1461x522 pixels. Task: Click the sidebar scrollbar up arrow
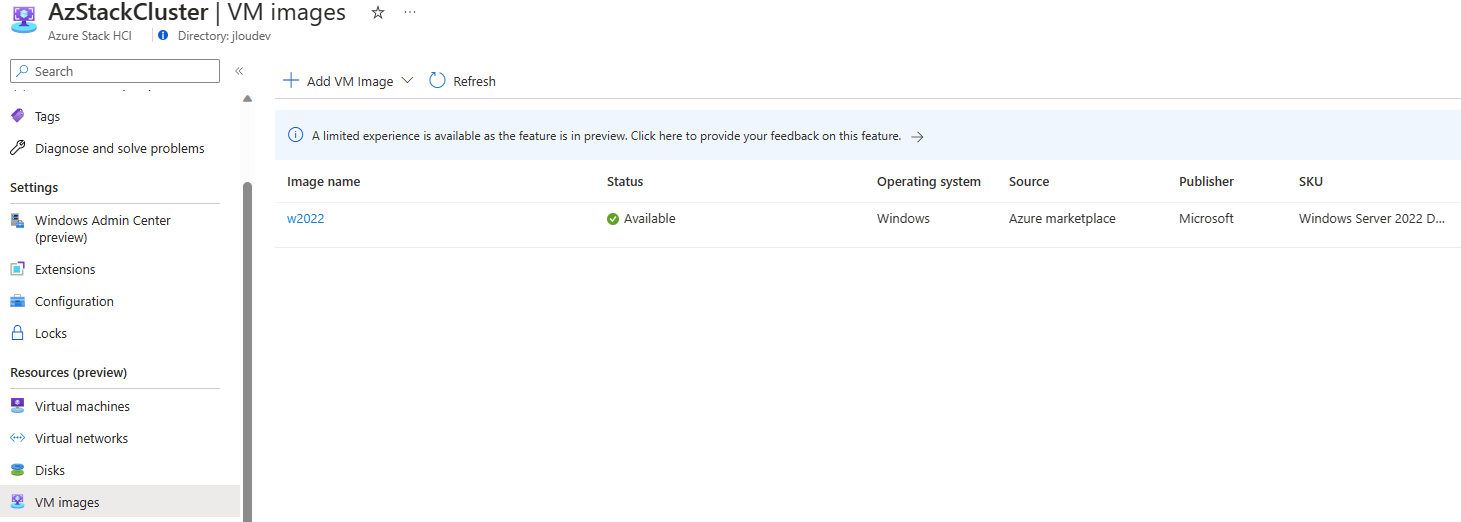click(247, 98)
